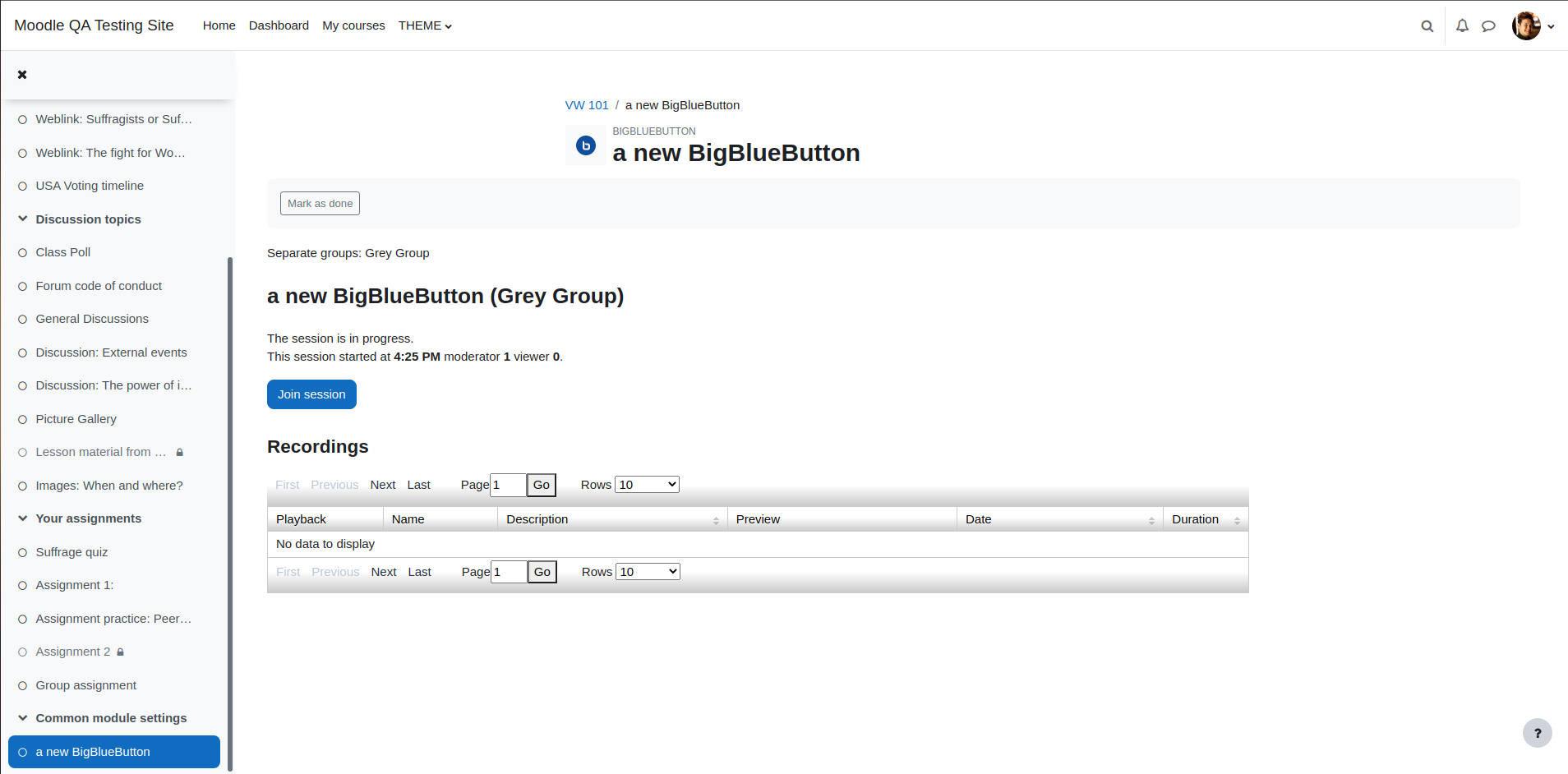Screen dimensions: 1568x774
Task: Open the notifications bell
Action: click(x=1462, y=26)
